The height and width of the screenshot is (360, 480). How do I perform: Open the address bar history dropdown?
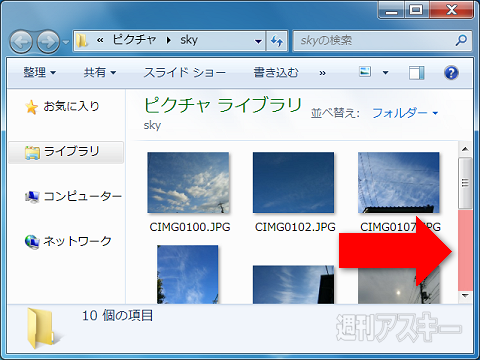(x=258, y=41)
